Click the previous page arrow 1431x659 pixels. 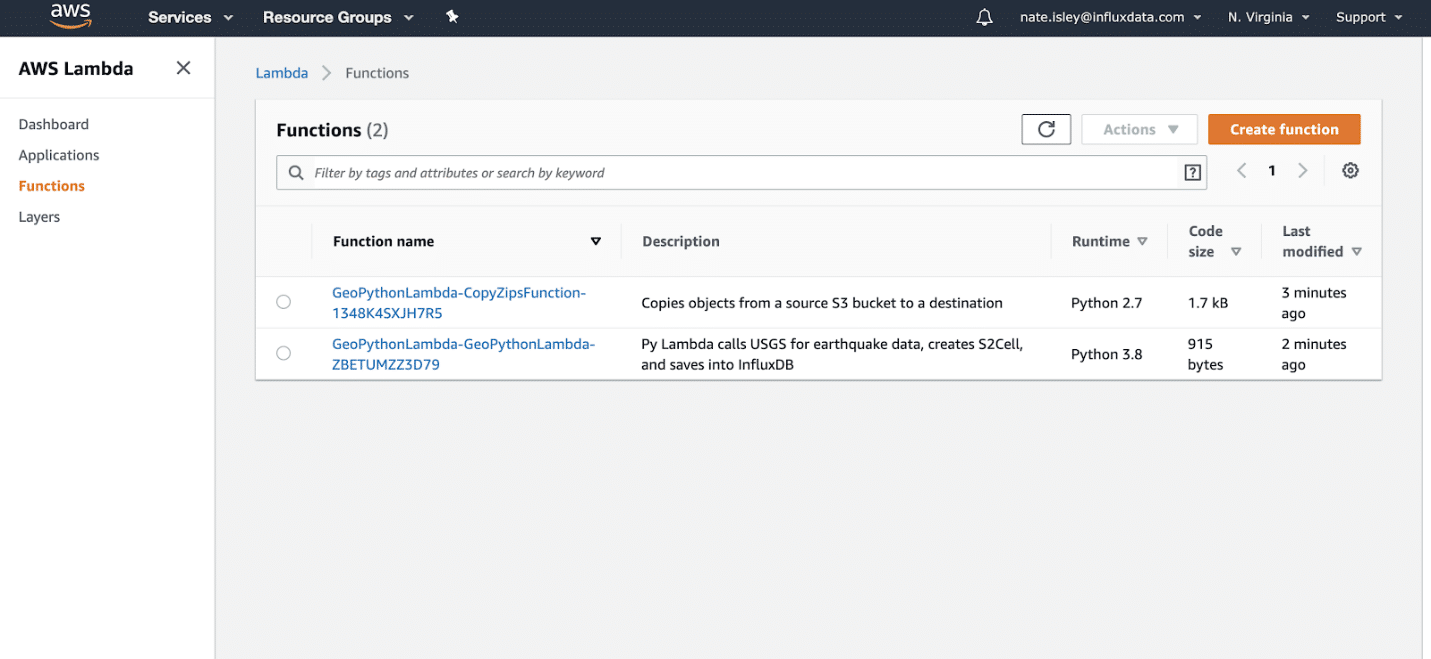click(x=1241, y=170)
